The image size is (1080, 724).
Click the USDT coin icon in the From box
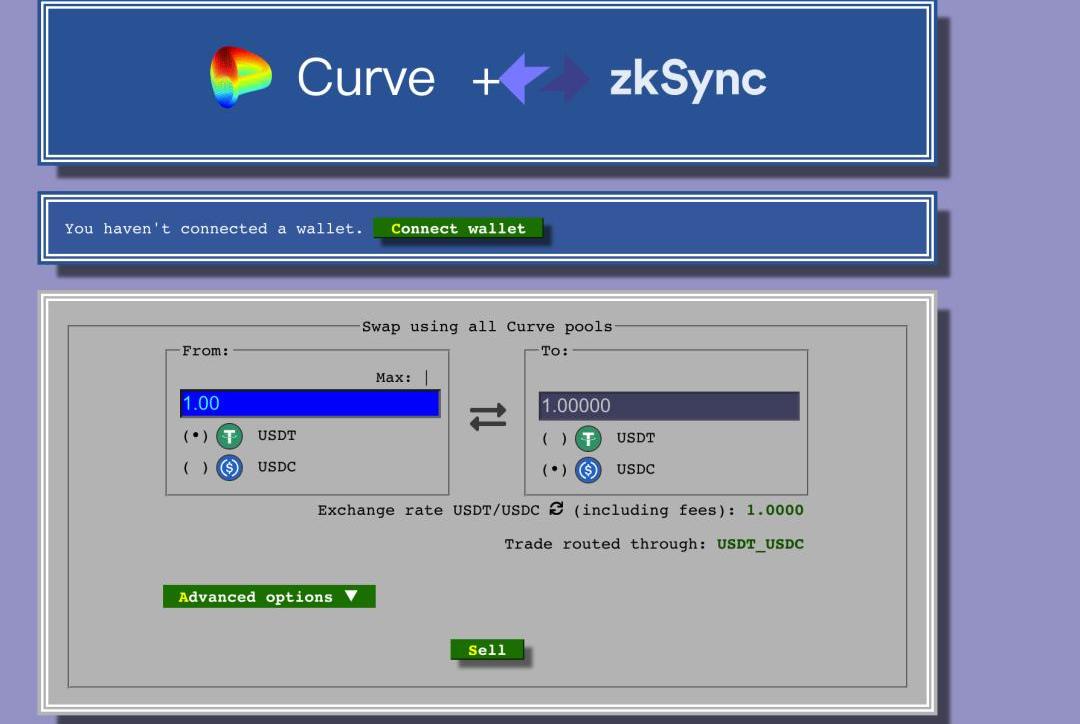[229, 436]
